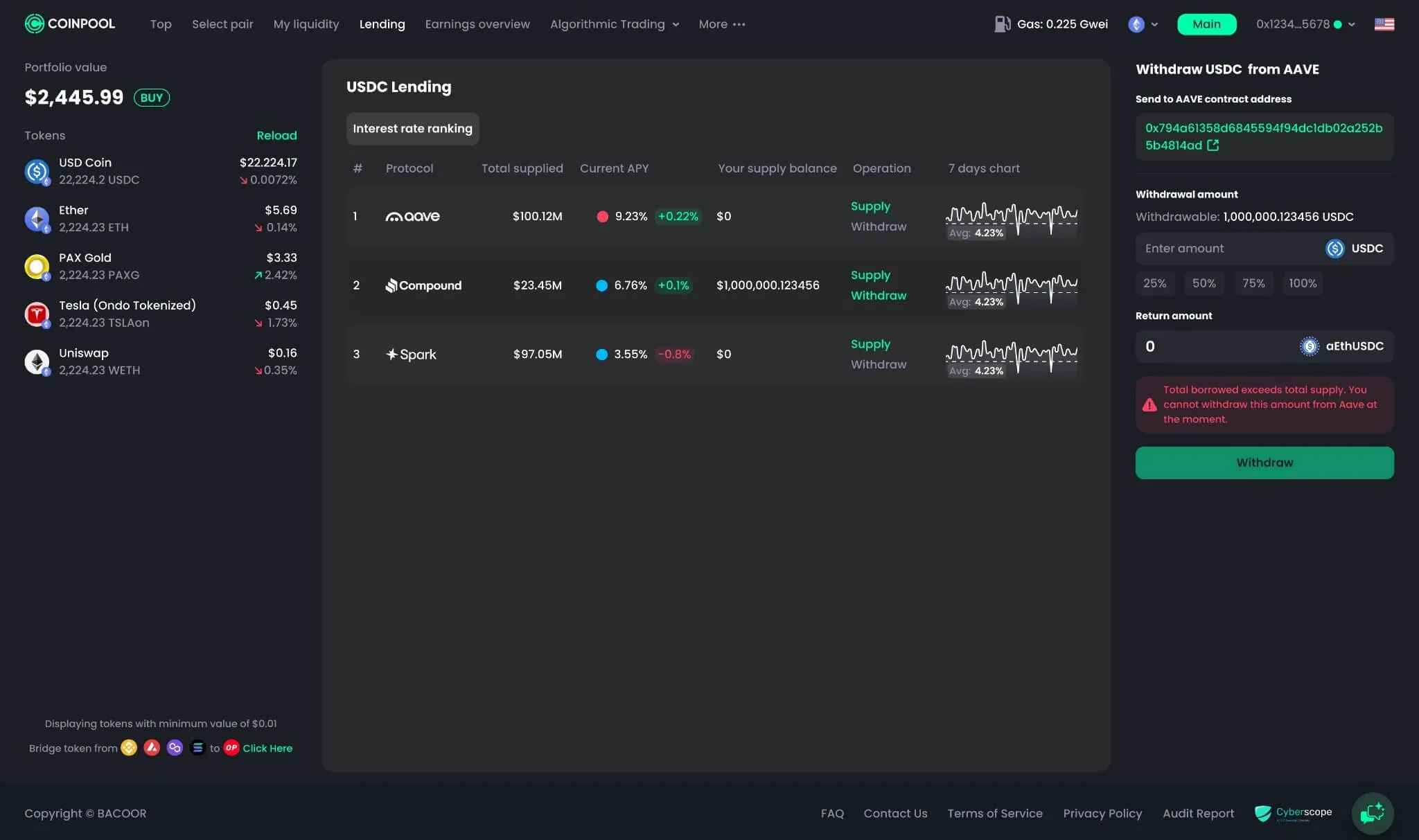The width and height of the screenshot is (1419, 840).
Task: Click the Compound 7 days chart
Action: pos(1011,290)
